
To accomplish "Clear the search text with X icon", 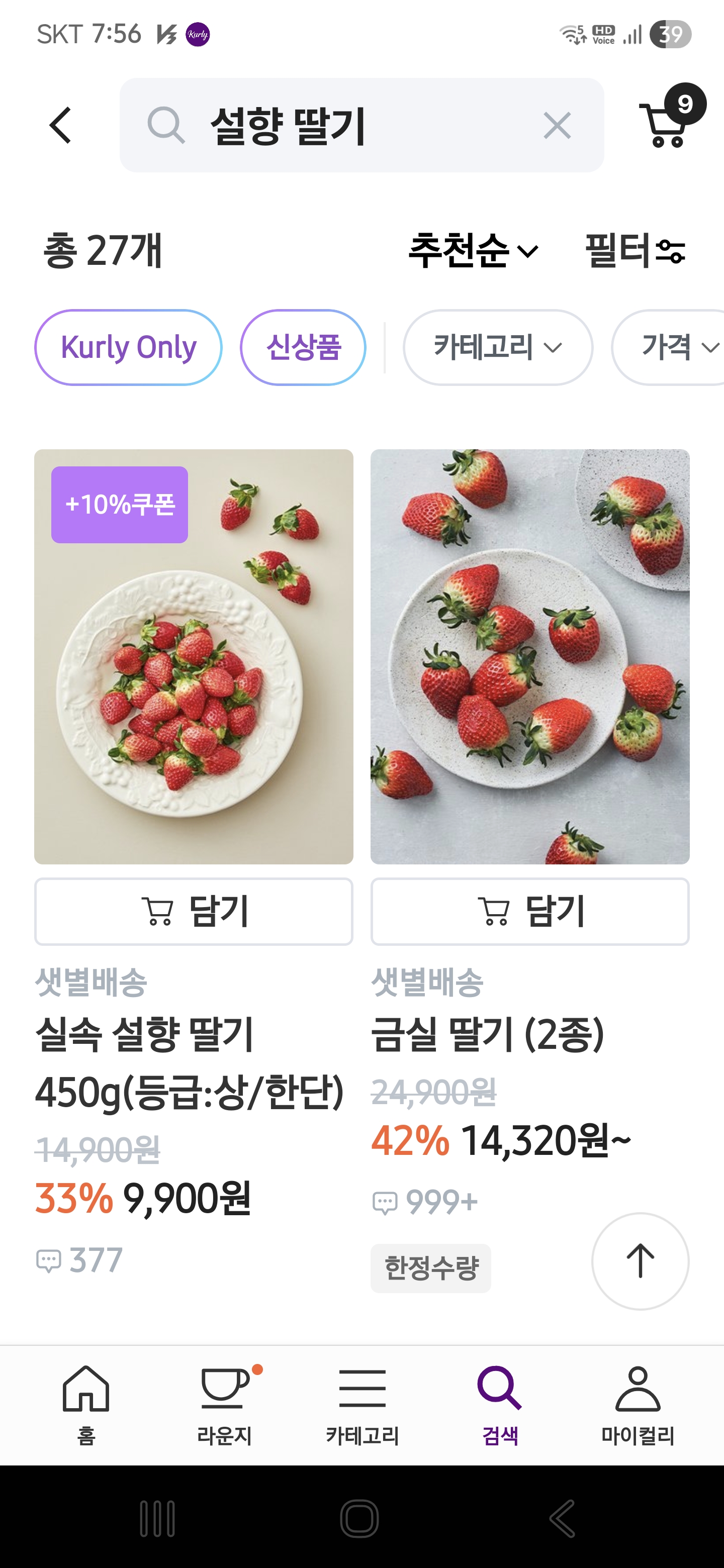I will [557, 126].
